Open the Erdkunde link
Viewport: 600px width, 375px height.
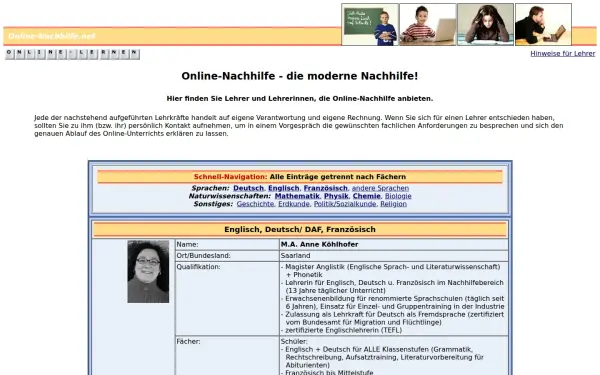294,204
